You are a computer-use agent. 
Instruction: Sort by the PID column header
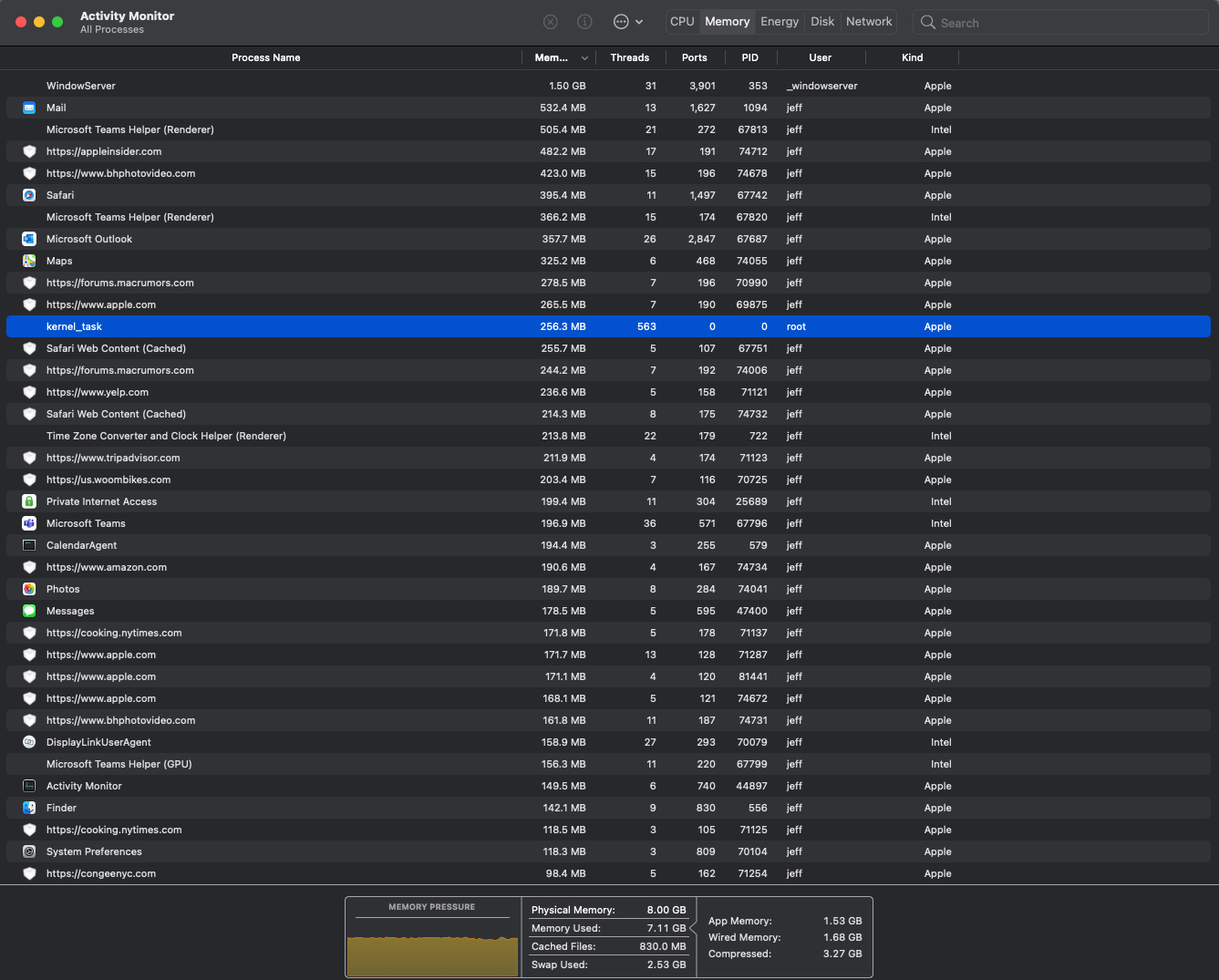pos(749,57)
